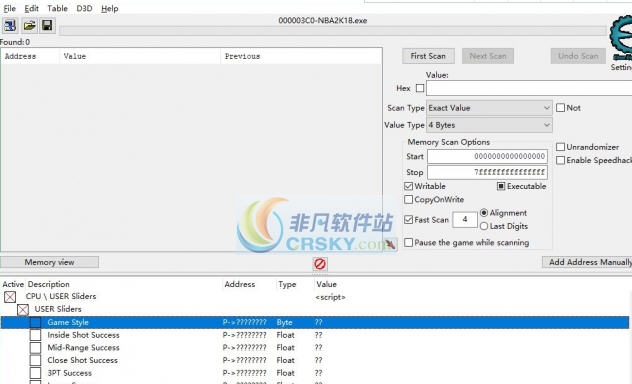Toggle the Not checkbox
Viewport: 632px width, 384px height.
click(560, 108)
